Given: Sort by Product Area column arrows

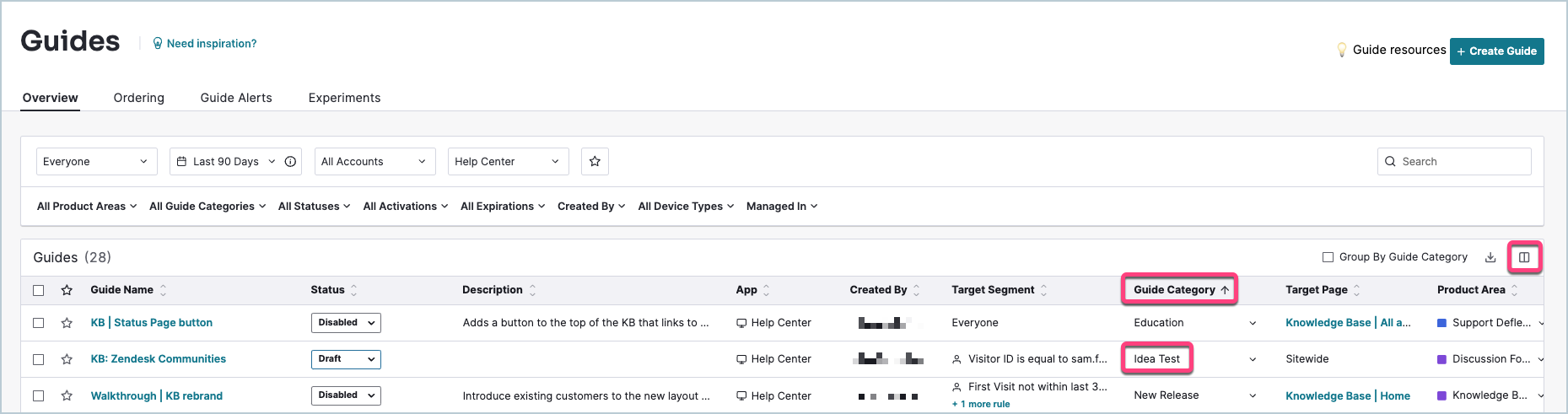Looking at the screenshot, I should (x=1515, y=290).
